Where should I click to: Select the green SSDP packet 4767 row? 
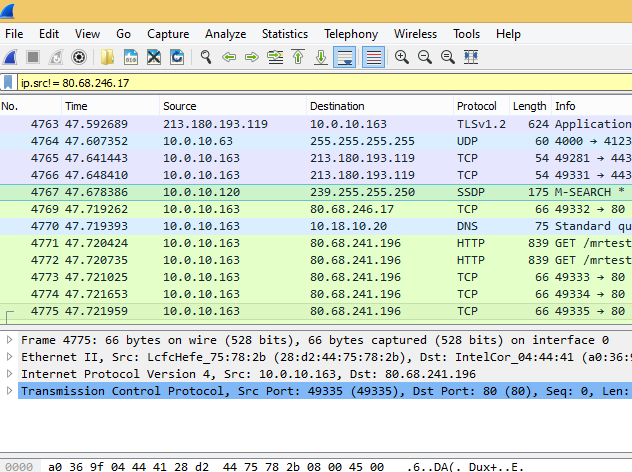coord(300,192)
